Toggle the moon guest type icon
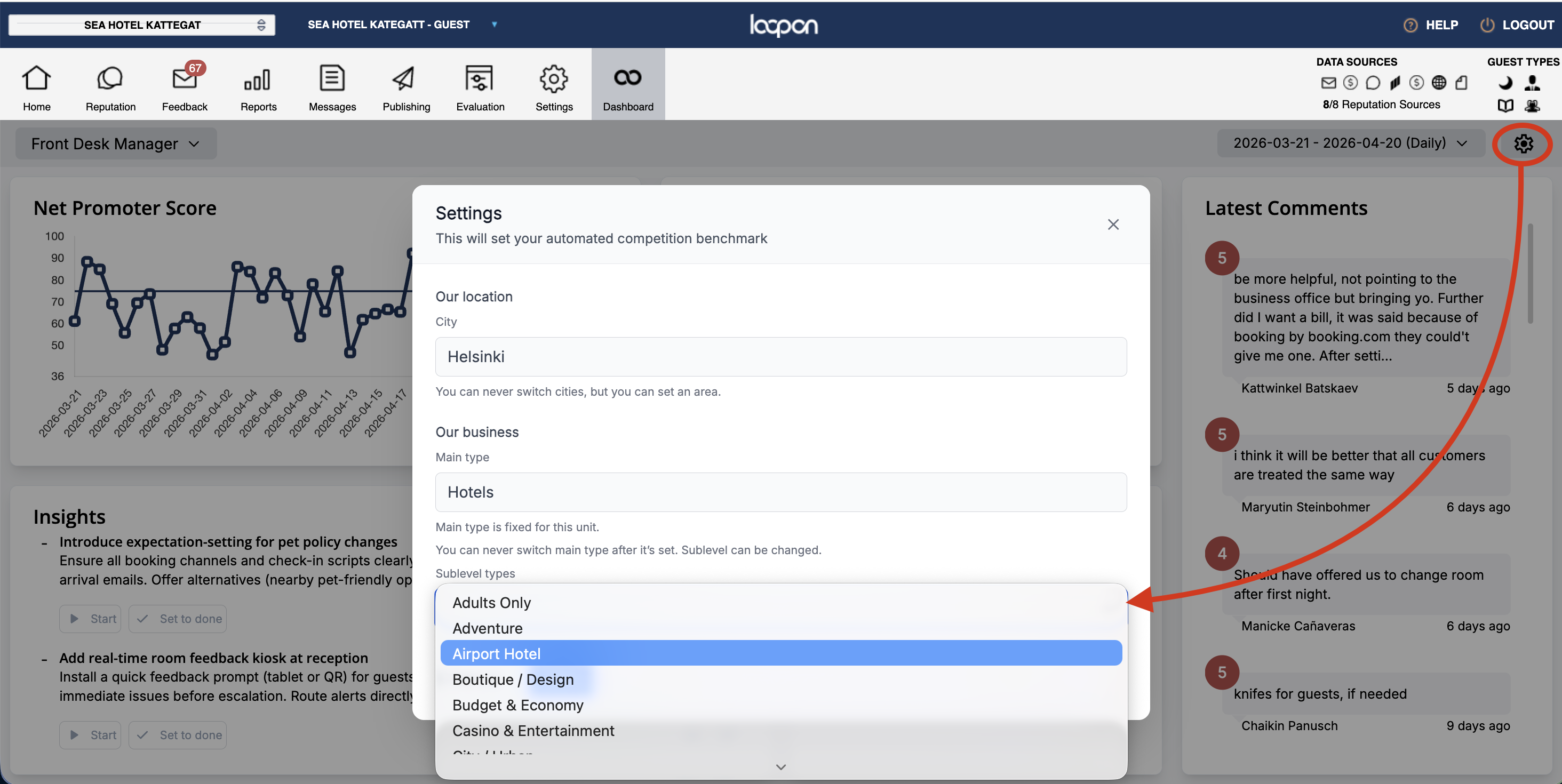 click(1505, 83)
